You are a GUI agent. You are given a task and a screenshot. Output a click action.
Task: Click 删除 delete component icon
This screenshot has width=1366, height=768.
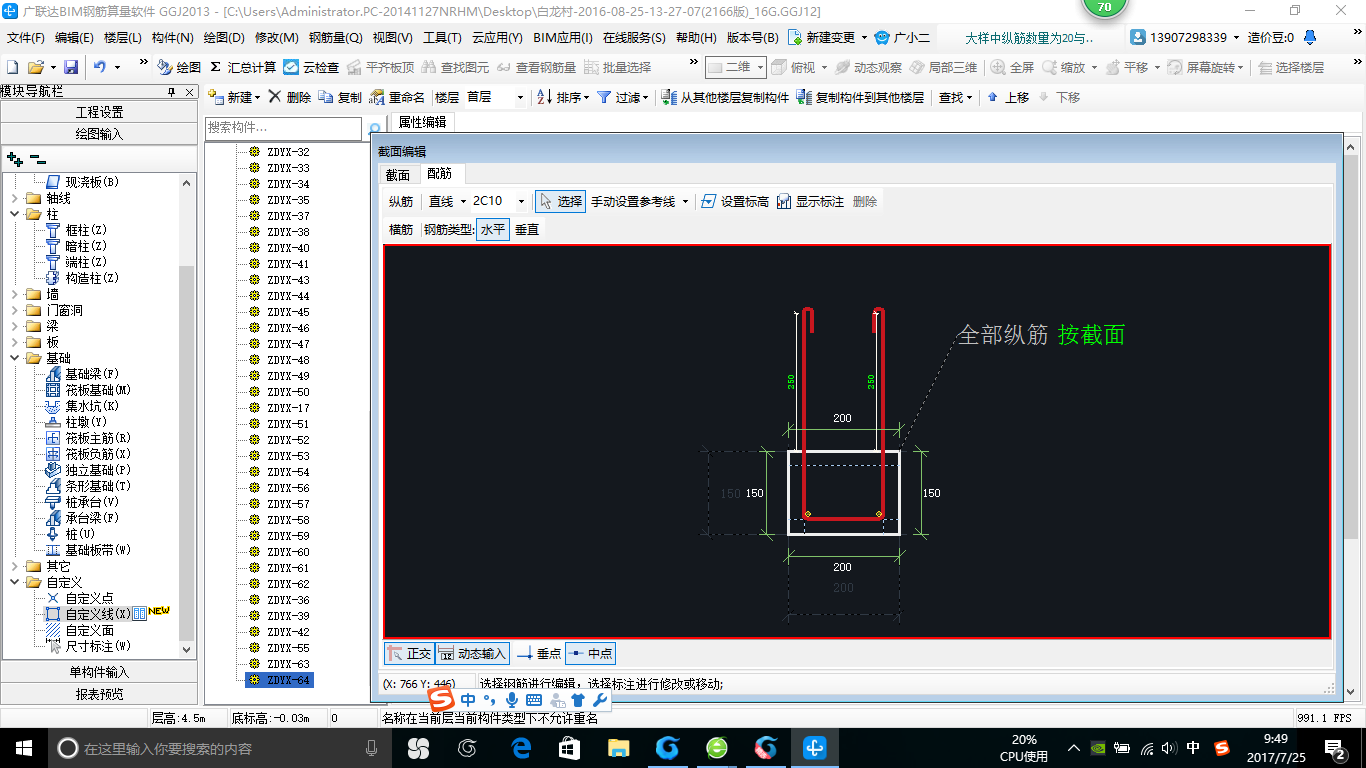[289, 97]
